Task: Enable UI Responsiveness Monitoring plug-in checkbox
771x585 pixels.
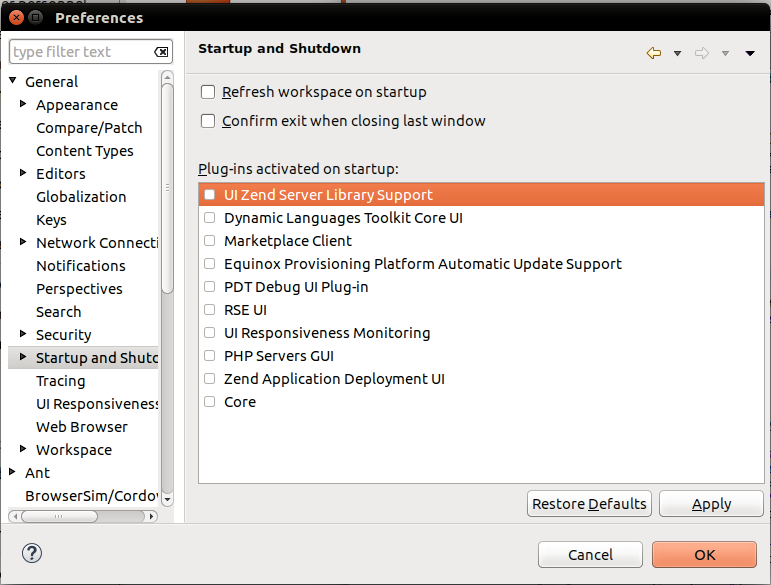Action: pos(210,333)
